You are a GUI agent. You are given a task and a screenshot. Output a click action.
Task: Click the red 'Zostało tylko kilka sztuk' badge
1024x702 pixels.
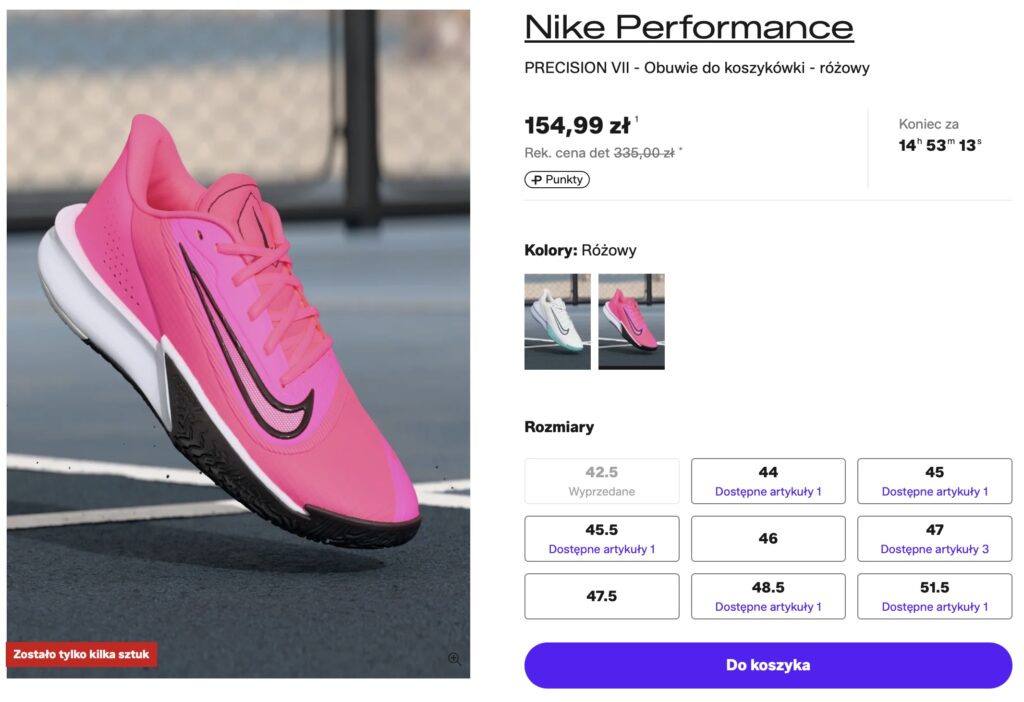point(81,655)
